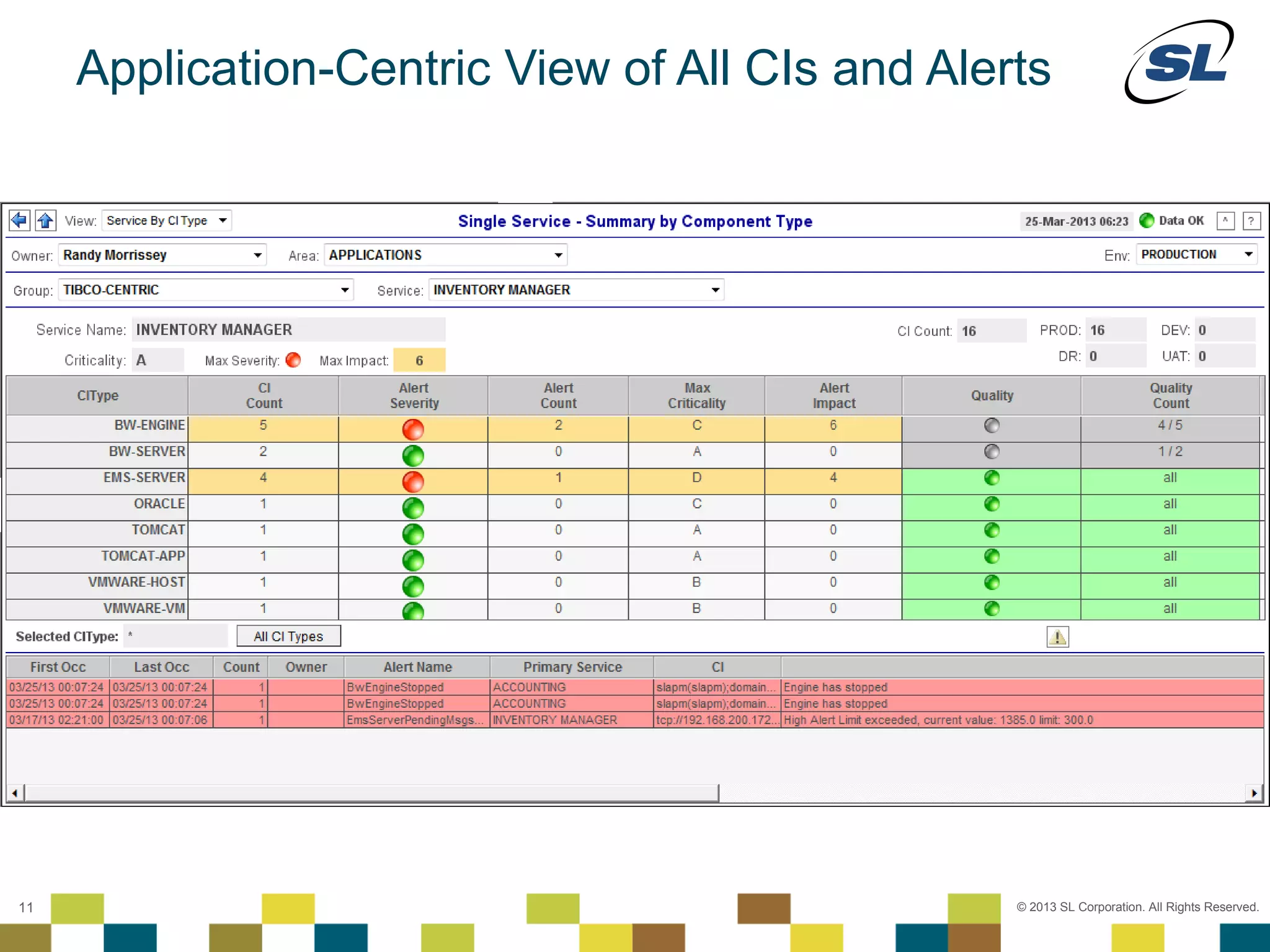Open the View Service By CI Type dropdown
Viewport: 1270px width, 952px height.
click(166, 221)
